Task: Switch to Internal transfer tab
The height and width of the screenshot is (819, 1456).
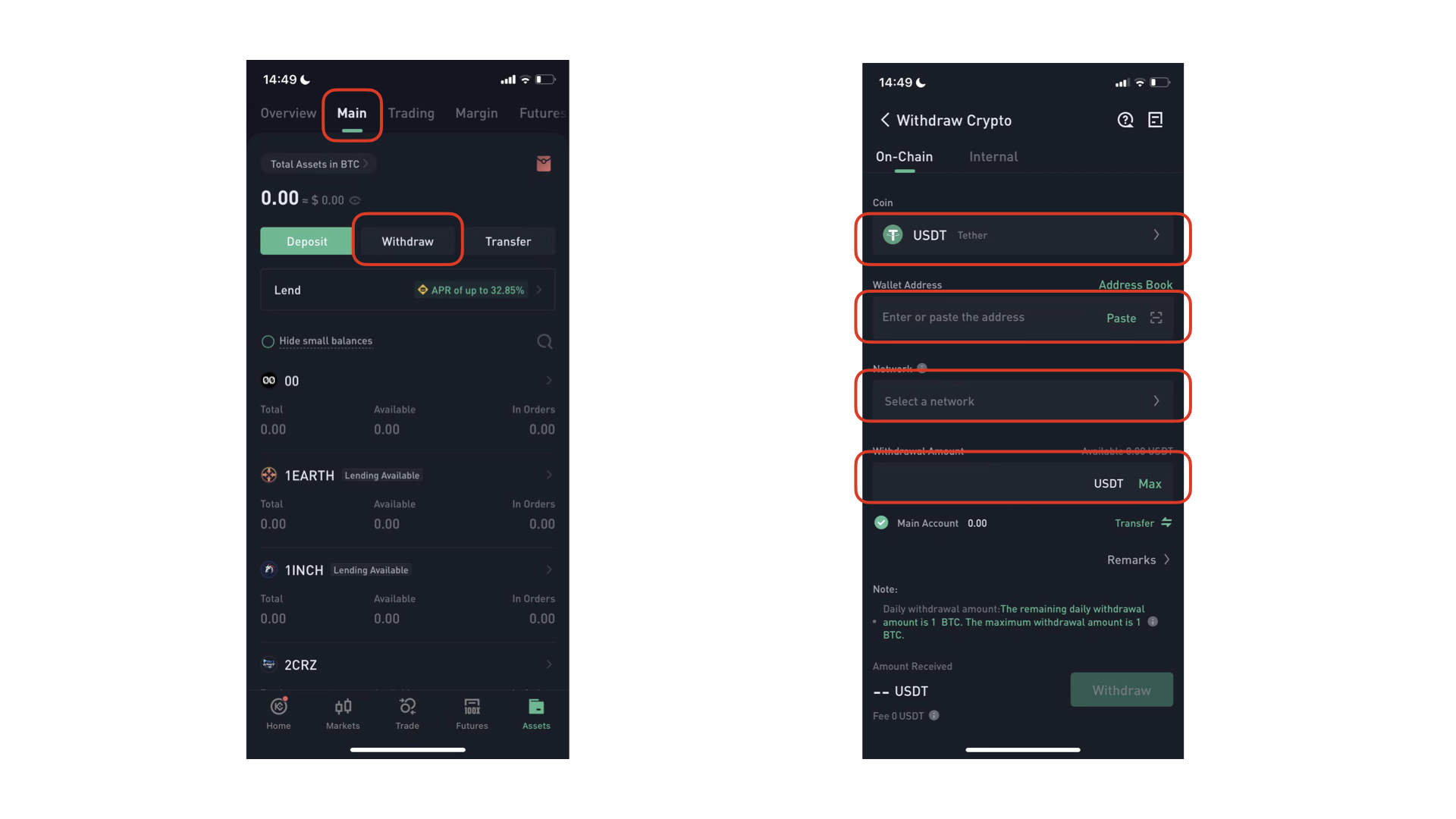Action: point(993,156)
